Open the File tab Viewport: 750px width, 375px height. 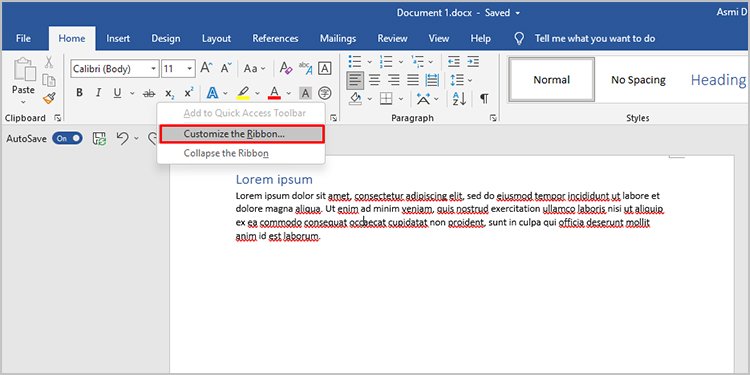(23, 39)
